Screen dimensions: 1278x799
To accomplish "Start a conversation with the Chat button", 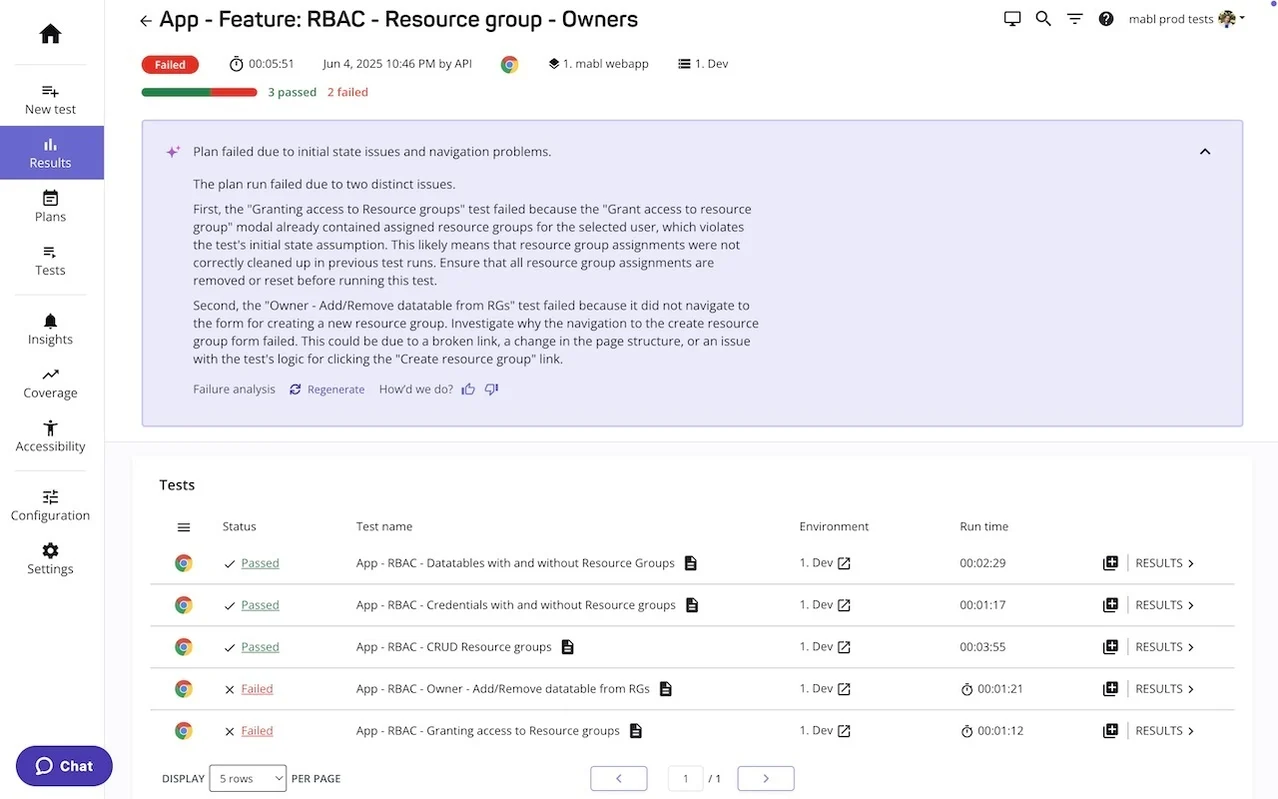I will [63, 765].
